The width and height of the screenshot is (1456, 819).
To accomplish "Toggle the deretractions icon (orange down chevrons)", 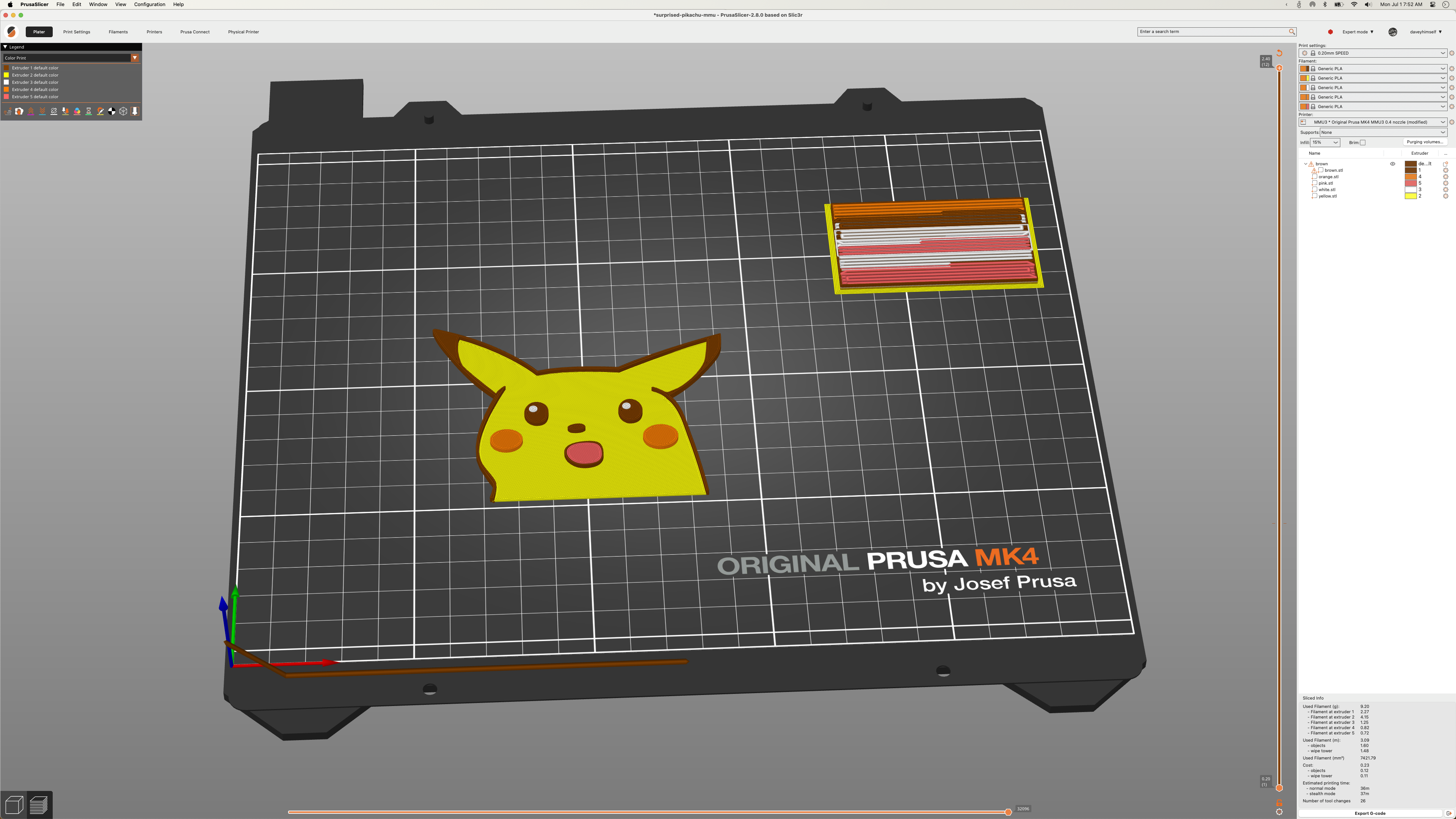I will 42,111.
